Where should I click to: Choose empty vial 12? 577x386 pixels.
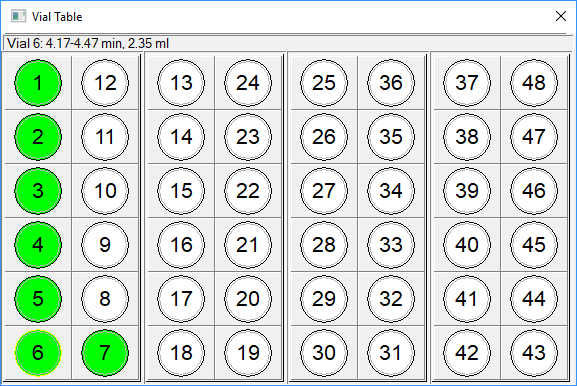[x=105, y=83]
